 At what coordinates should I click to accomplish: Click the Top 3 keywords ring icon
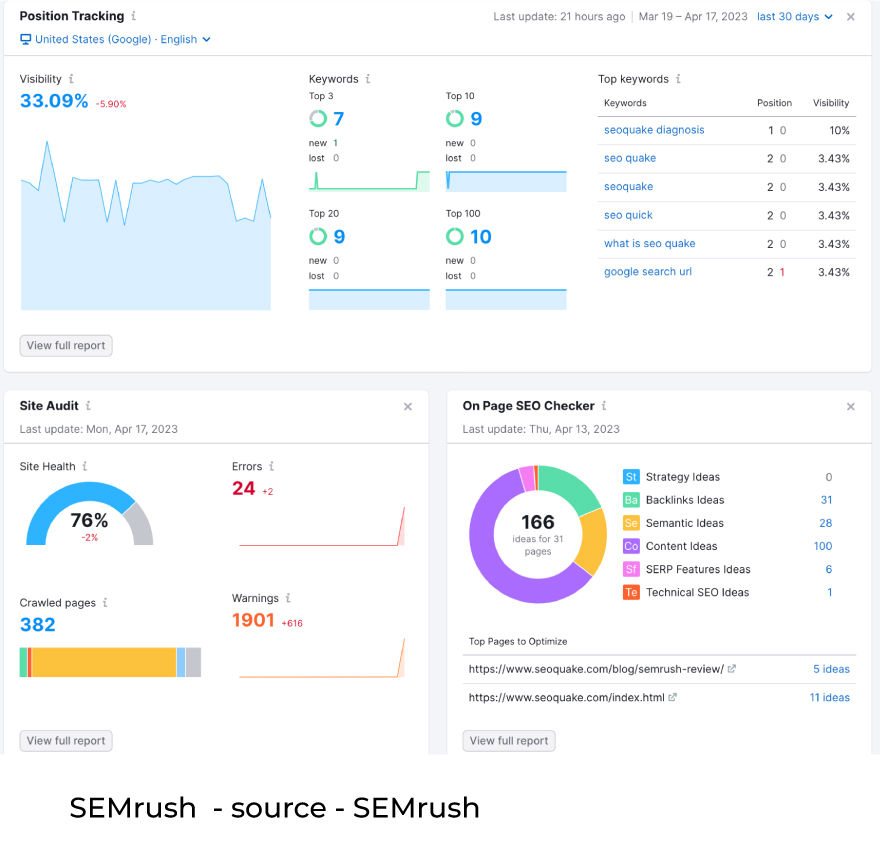318,118
